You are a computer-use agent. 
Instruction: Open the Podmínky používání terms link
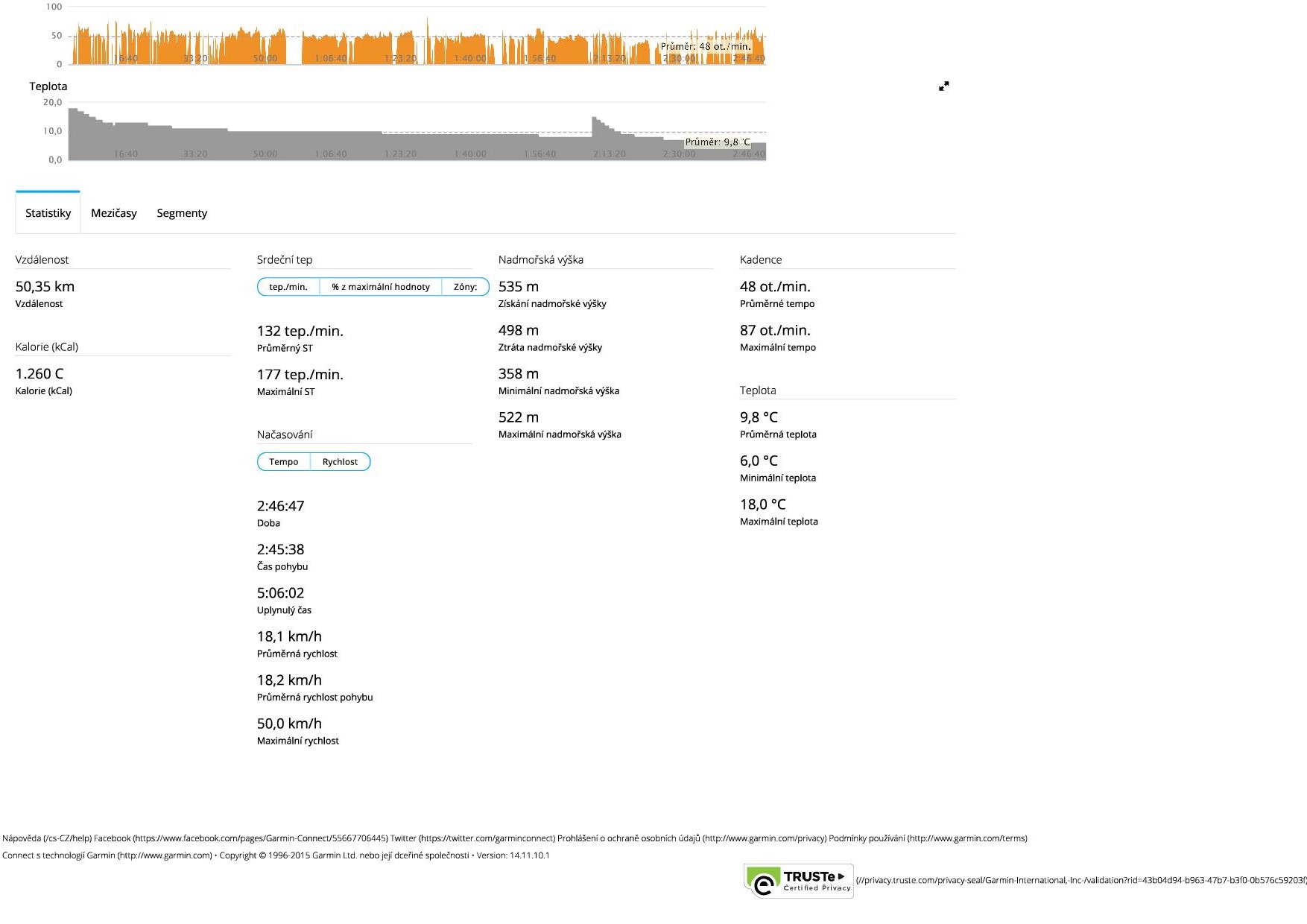[927, 838]
